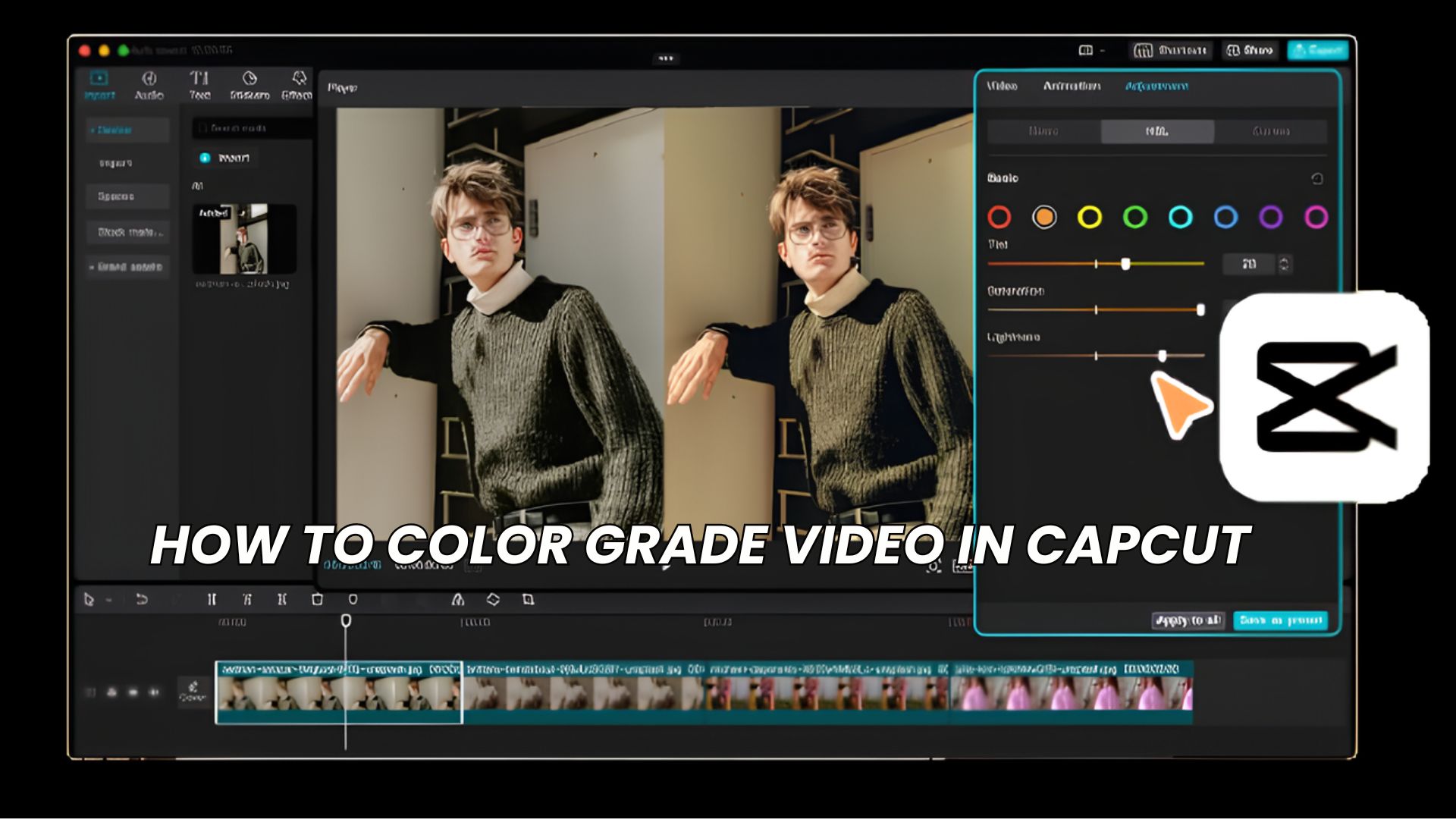Select the Basic adjustment sub-tab
Image resolution: width=1456 pixels, height=819 pixels.
(1043, 131)
